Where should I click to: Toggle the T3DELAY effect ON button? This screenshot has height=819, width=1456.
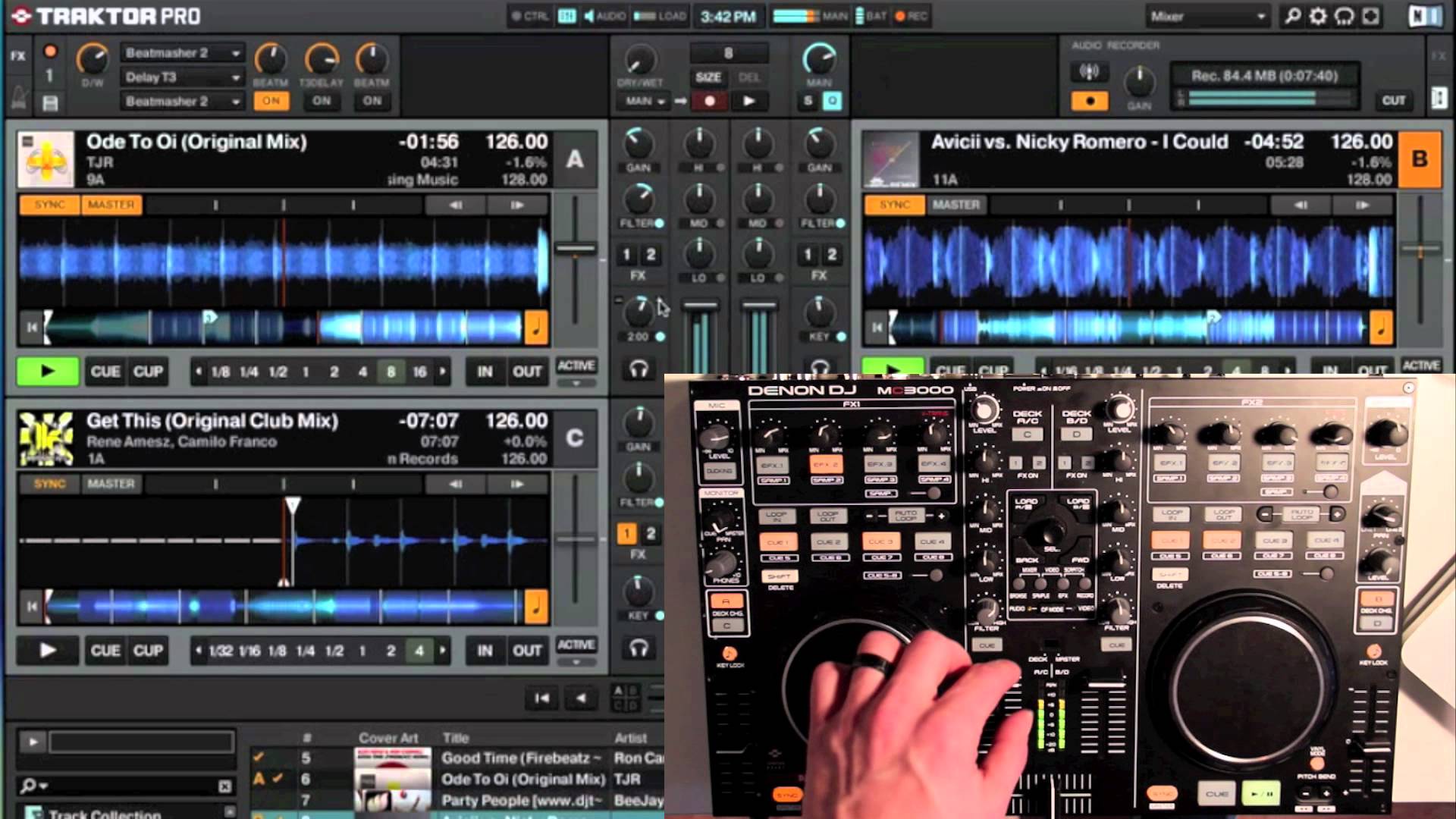[x=322, y=101]
